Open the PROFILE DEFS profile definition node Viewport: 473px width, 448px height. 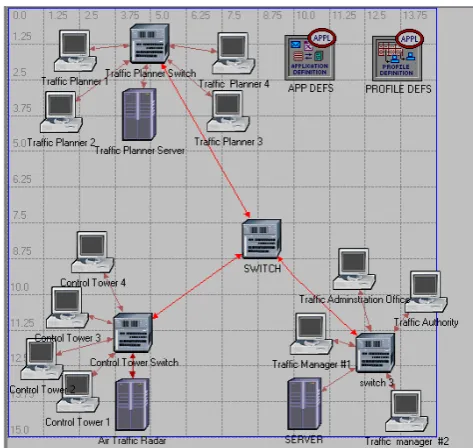pyautogui.click(x=397, y=56)
